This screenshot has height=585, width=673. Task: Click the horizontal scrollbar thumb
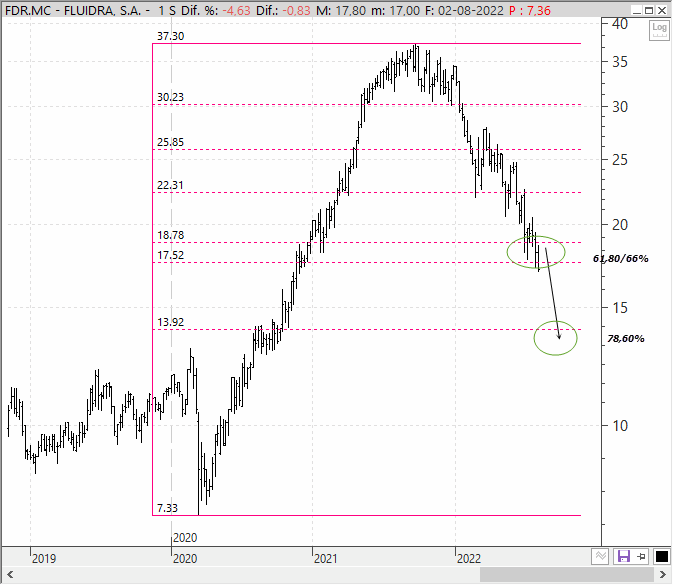tap(567, 575)
